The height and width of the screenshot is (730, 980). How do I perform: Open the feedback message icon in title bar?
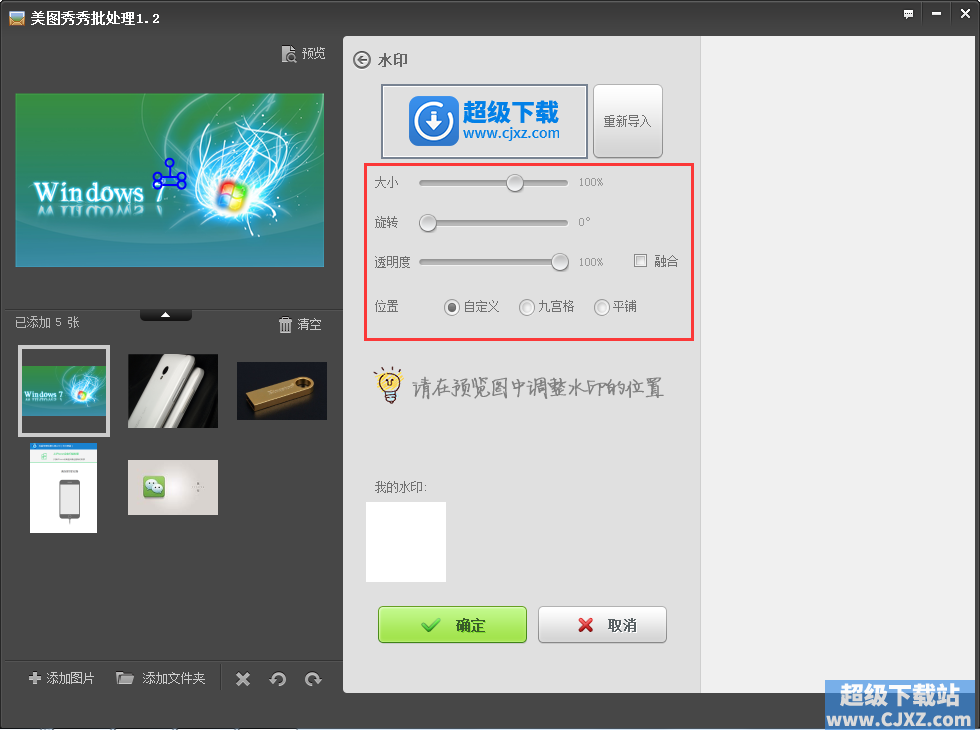click(908, 14)
